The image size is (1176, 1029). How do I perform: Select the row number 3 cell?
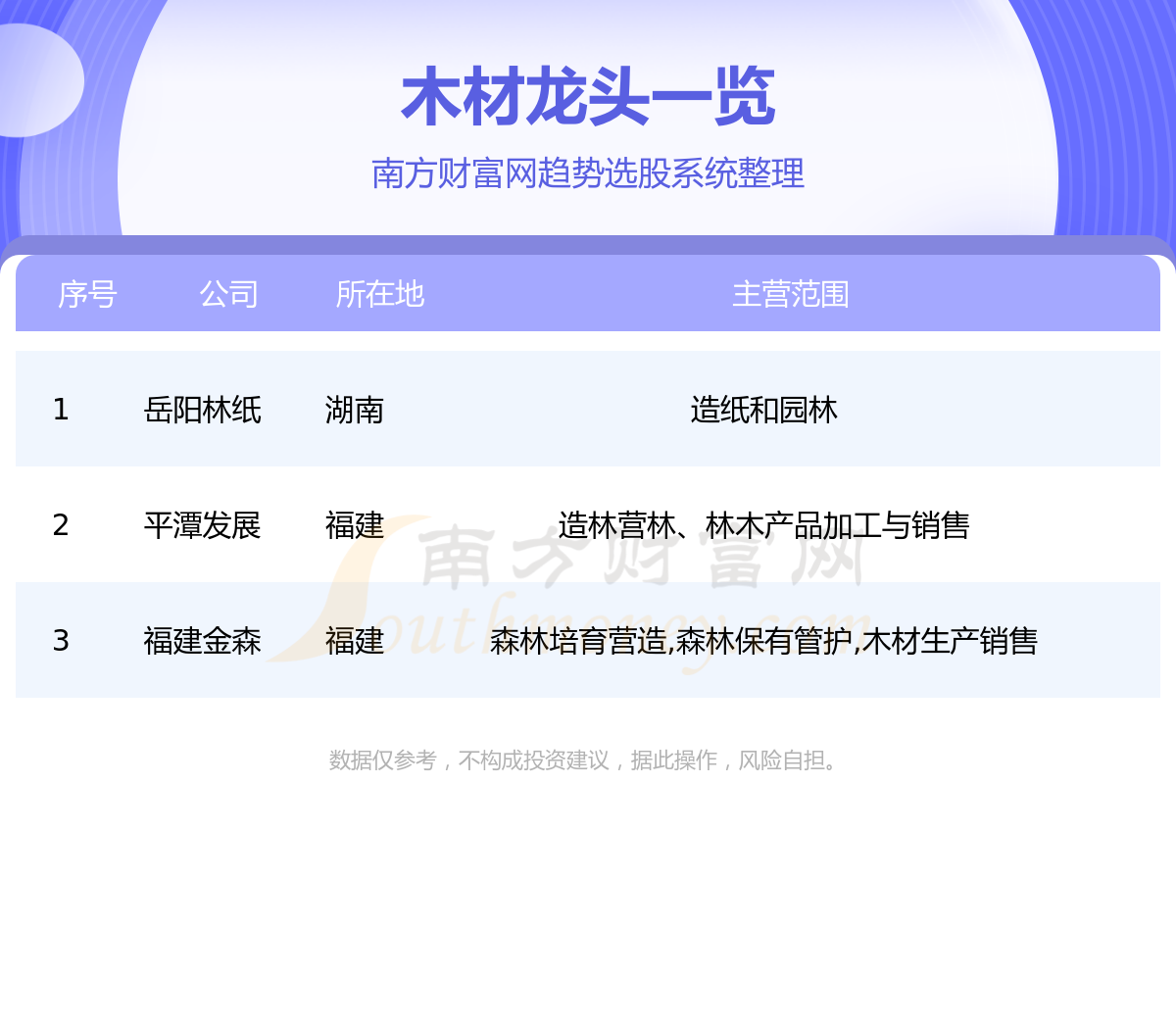click(61, 641)
